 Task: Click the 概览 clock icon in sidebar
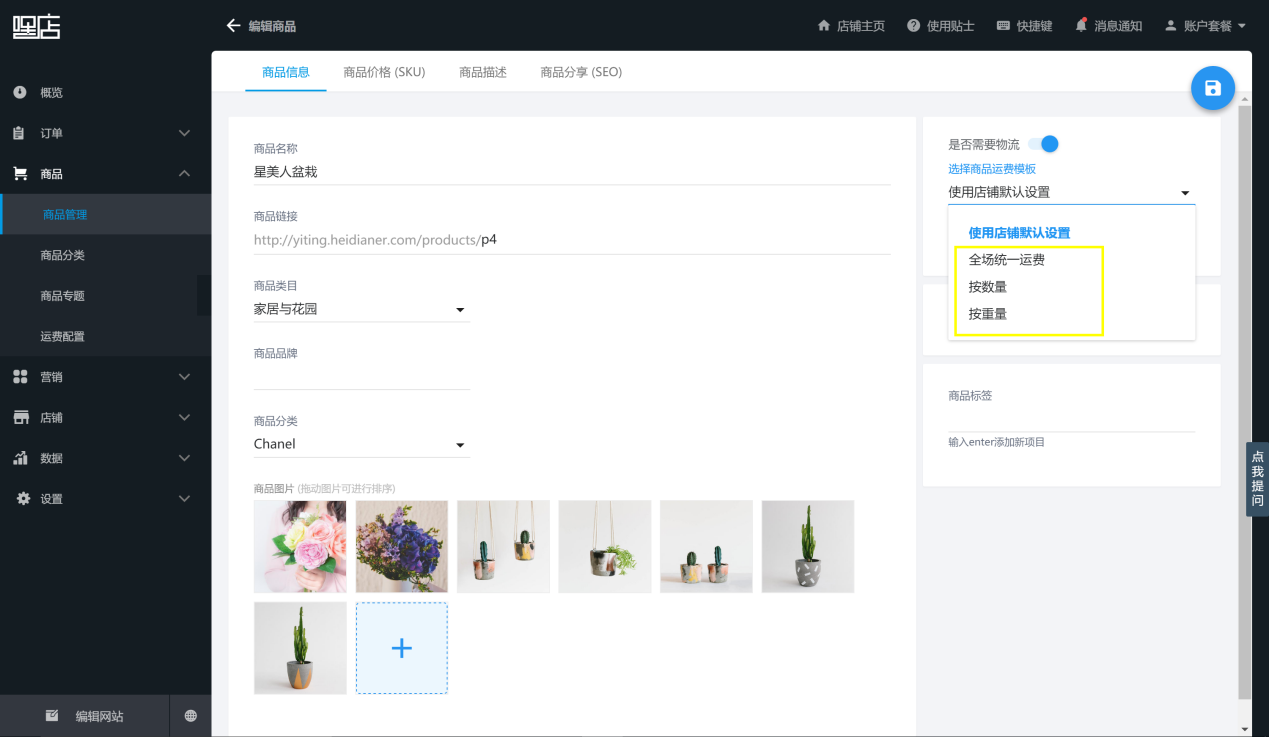(x=20, y=92)
